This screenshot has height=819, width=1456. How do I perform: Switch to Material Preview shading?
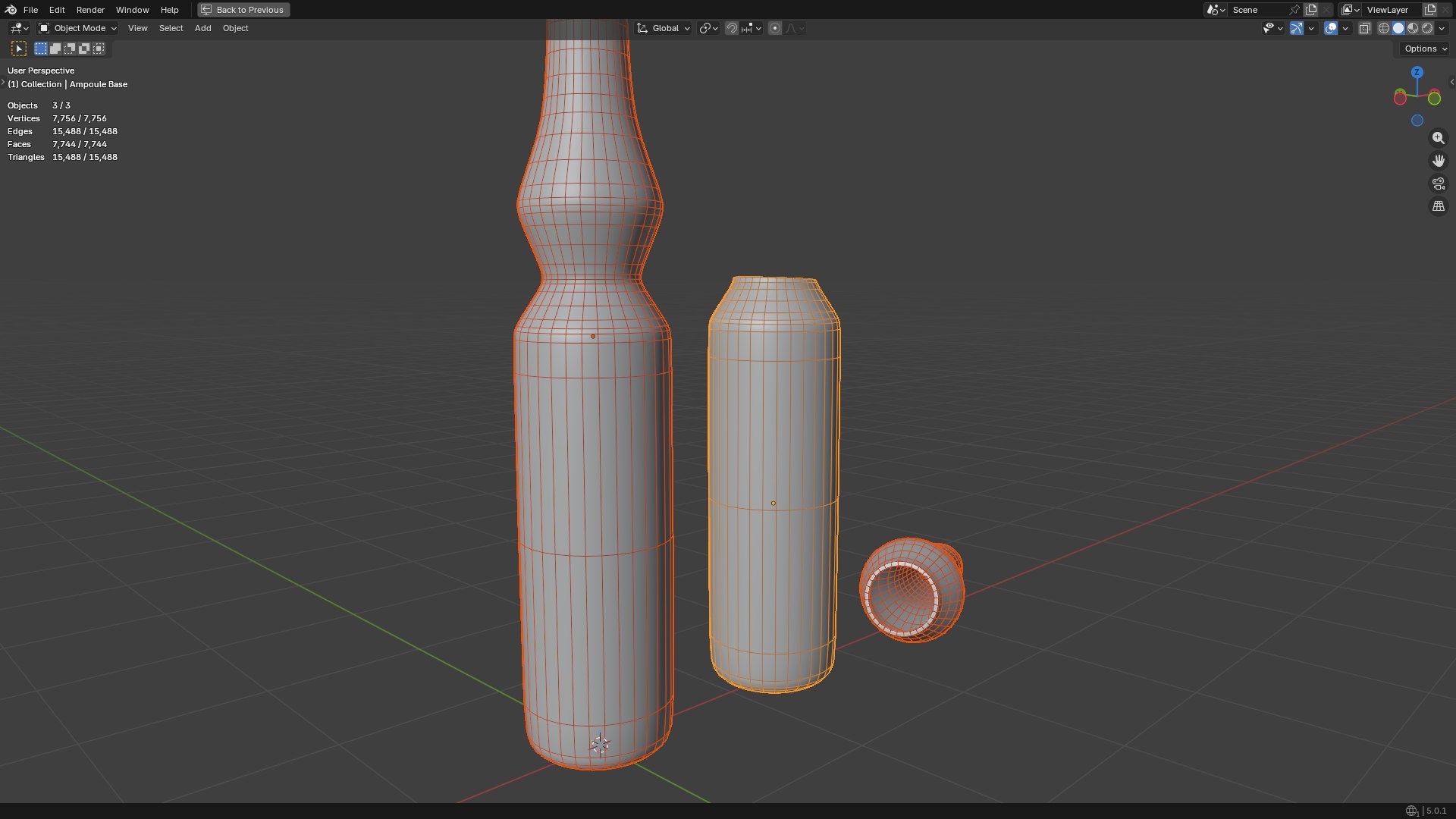[x=1413, y=28]
